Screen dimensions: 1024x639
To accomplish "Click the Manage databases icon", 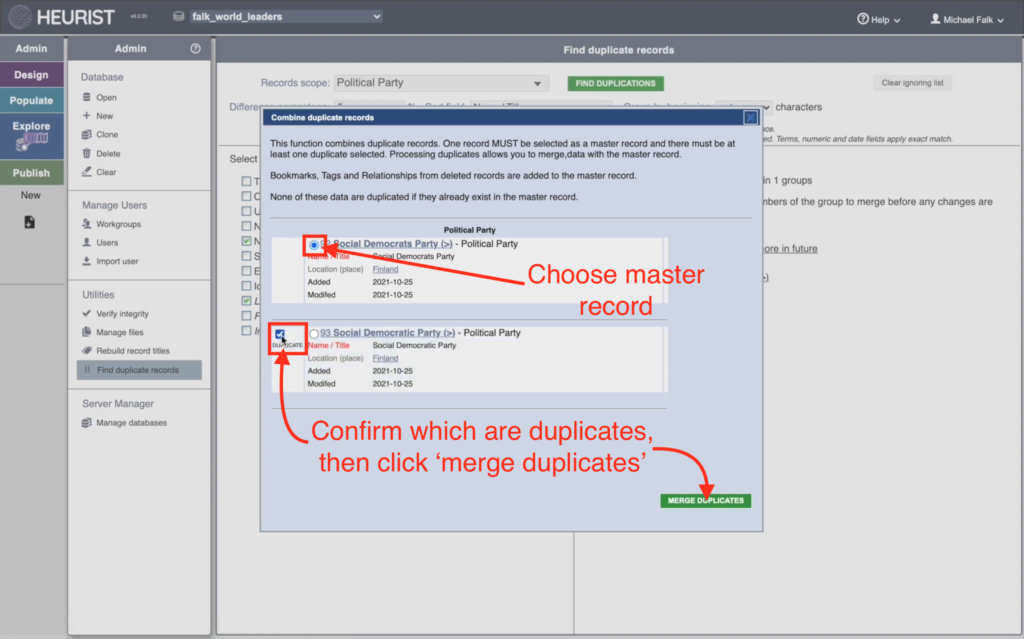I will point(86,422).
